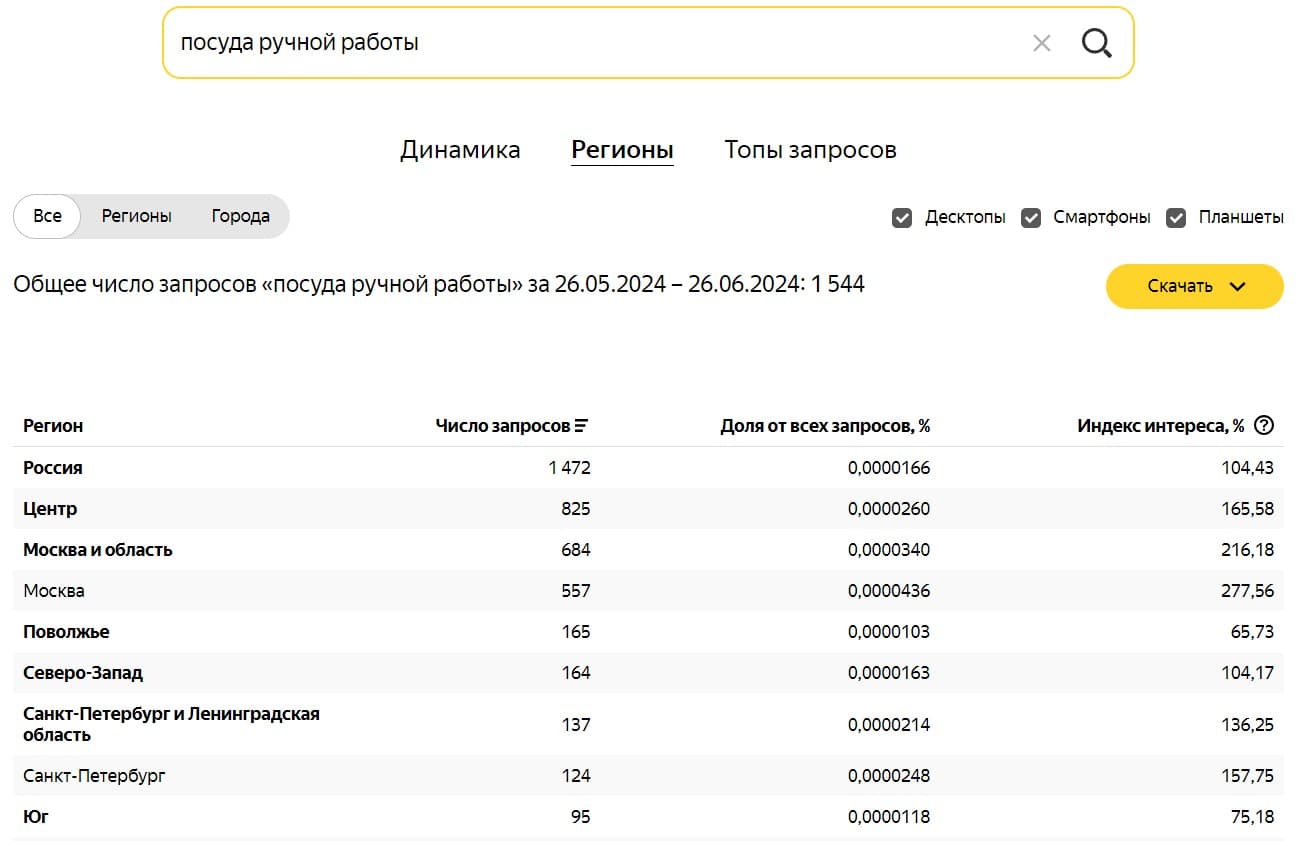The height and width of the screenshot is (841, 1303).
Task: Click share value 0,0000340
Action: (889, 550)
